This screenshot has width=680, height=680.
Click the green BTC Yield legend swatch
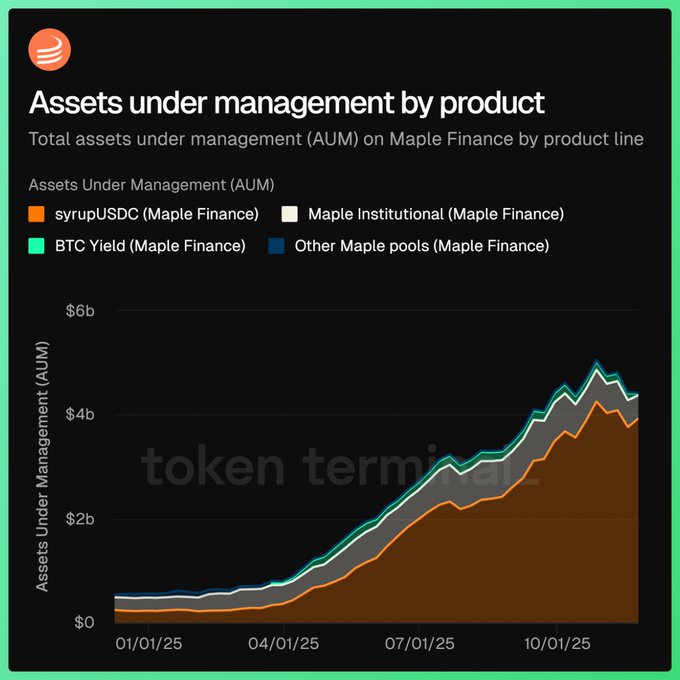coord(37,245)
